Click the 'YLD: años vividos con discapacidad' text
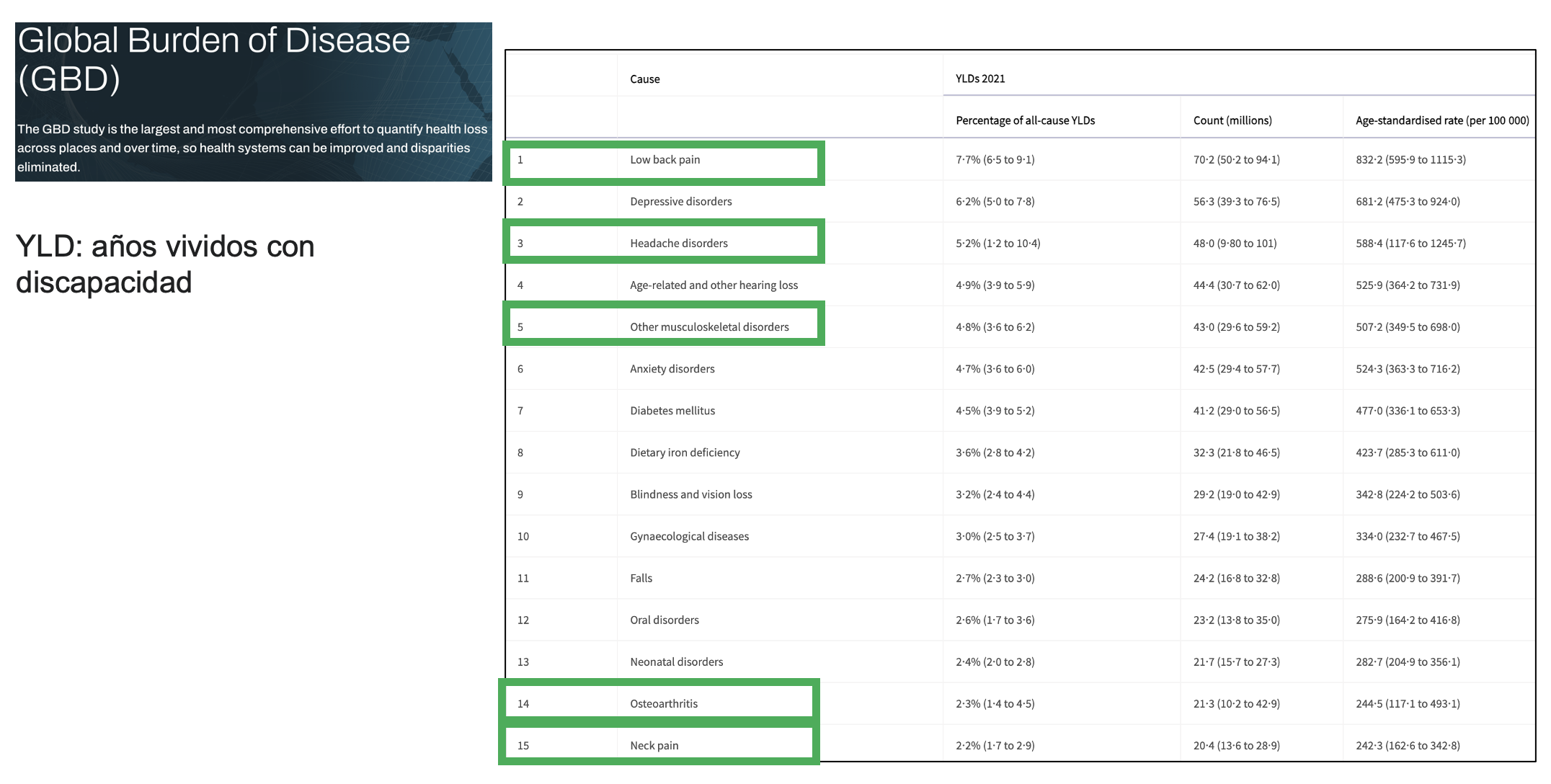This screenshot has width=1551, height=784. (165, 264)
